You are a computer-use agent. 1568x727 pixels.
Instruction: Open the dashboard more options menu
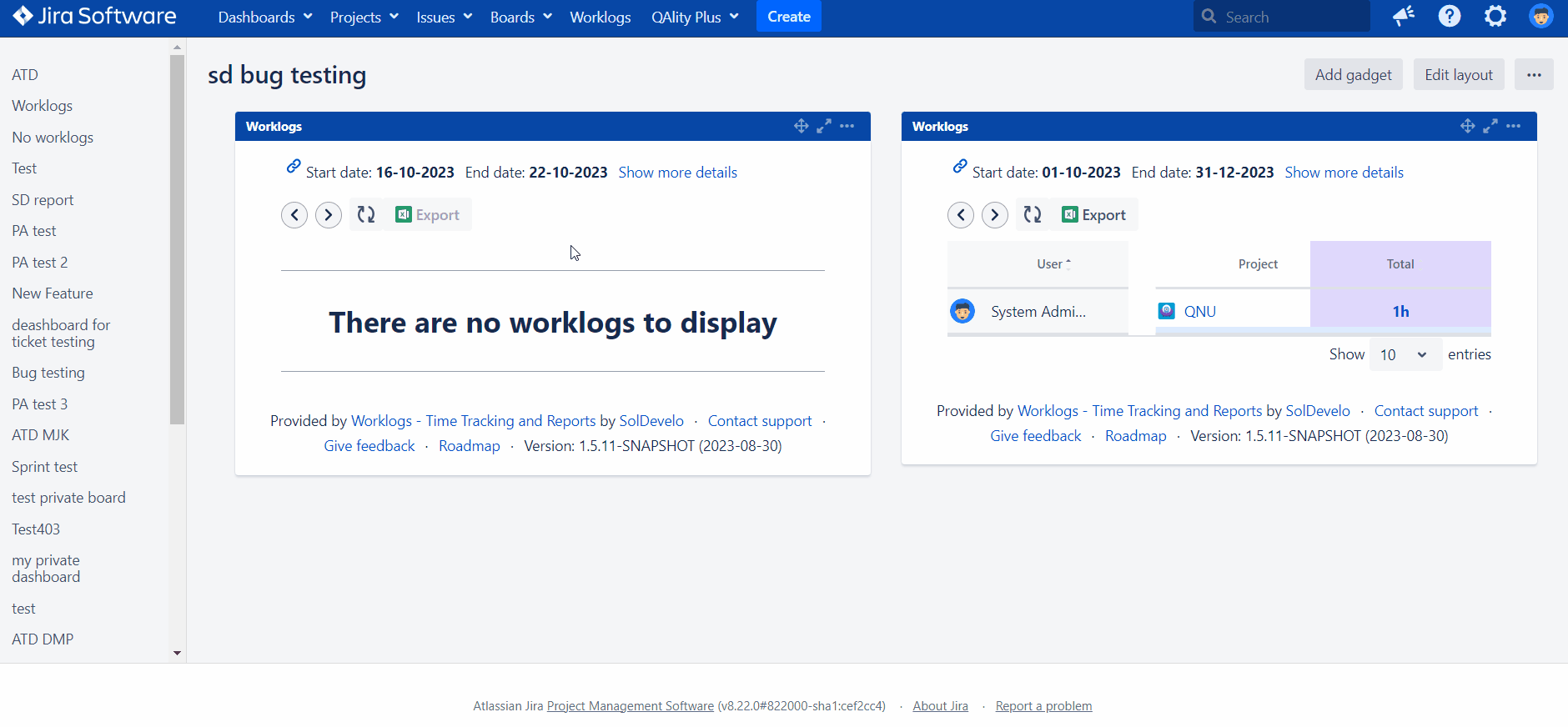[1534, 74]
